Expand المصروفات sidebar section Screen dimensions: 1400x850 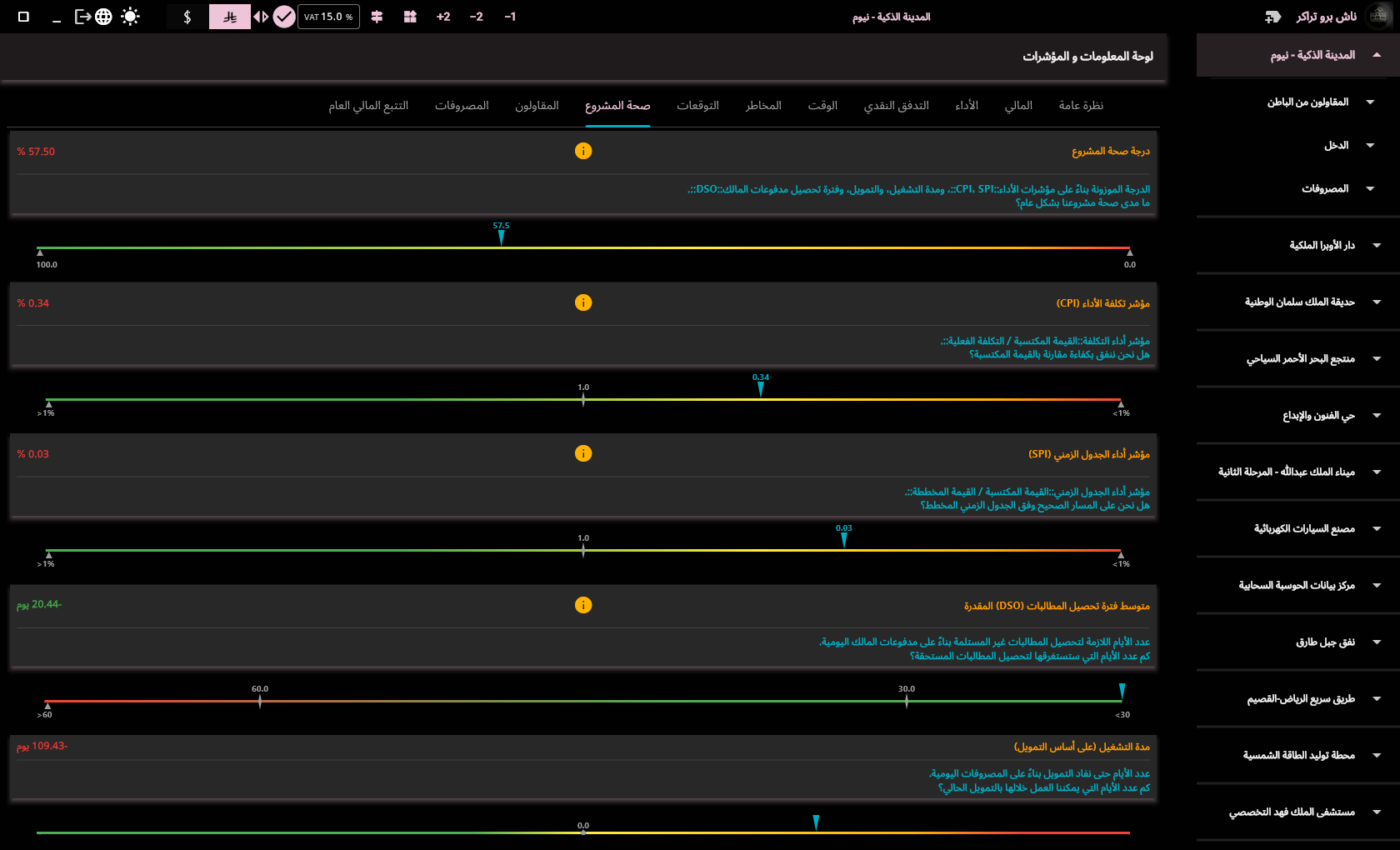(x=1298, y=188)
